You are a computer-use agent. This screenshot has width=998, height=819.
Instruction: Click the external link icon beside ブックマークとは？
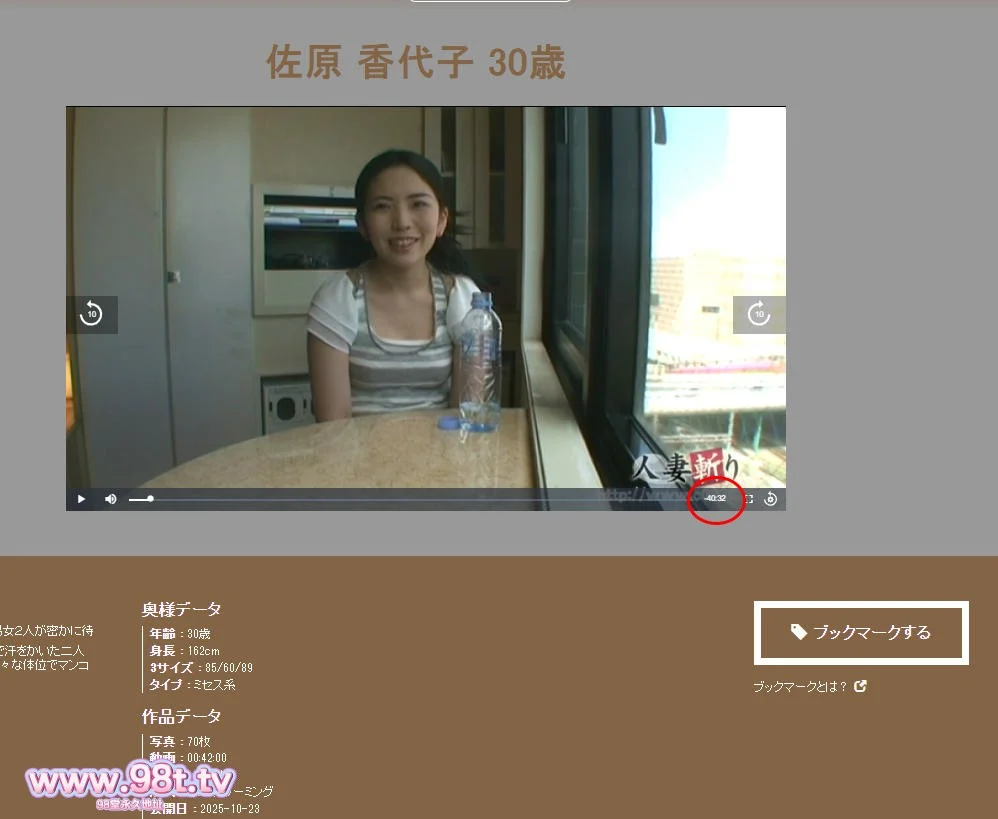[861, 687]
